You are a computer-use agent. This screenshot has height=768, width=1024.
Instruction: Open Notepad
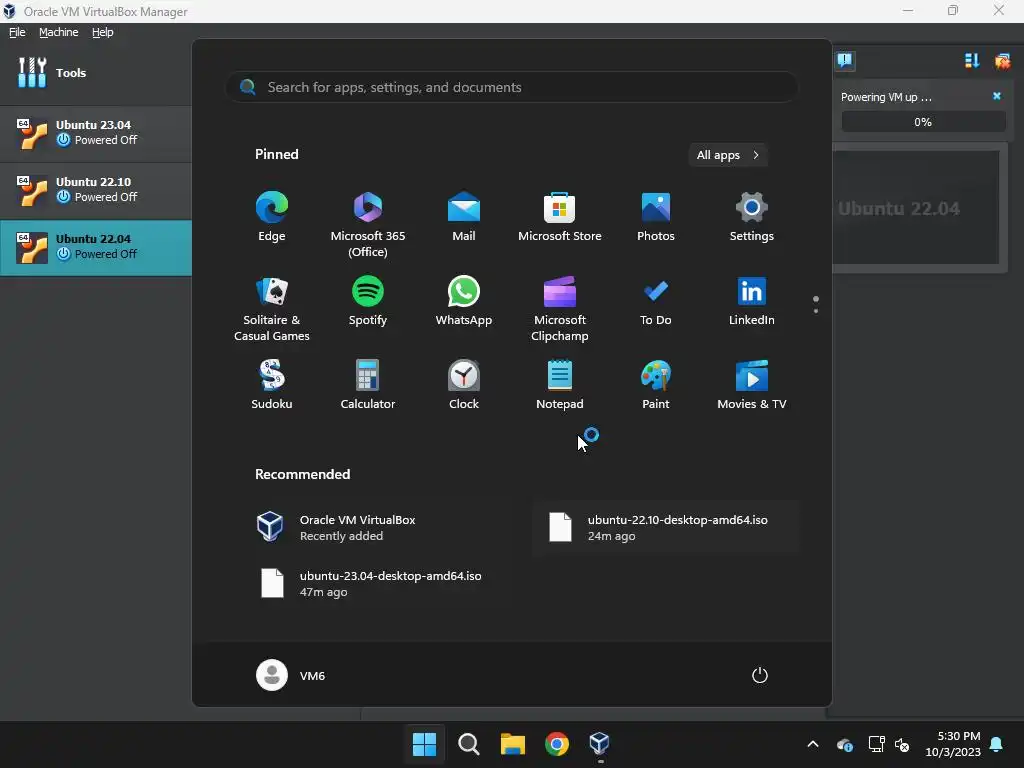pyautogui.click(x=560, y=385)
